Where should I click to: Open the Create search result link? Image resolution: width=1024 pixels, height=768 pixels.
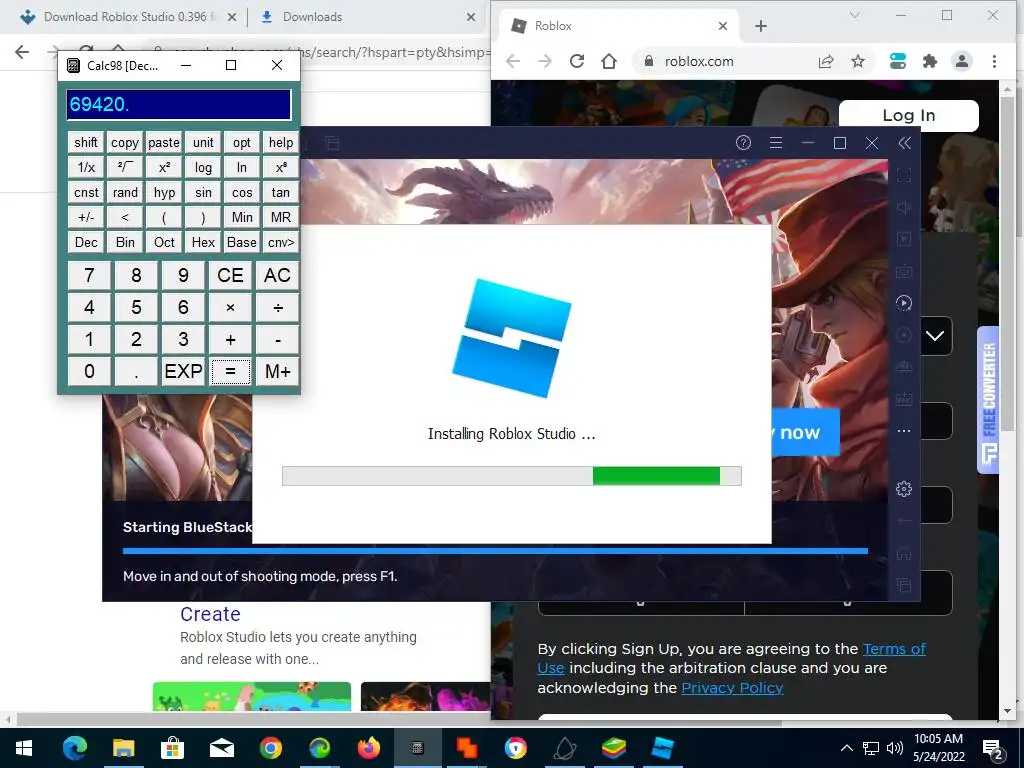pyautogui.click(x=210, y=614)
